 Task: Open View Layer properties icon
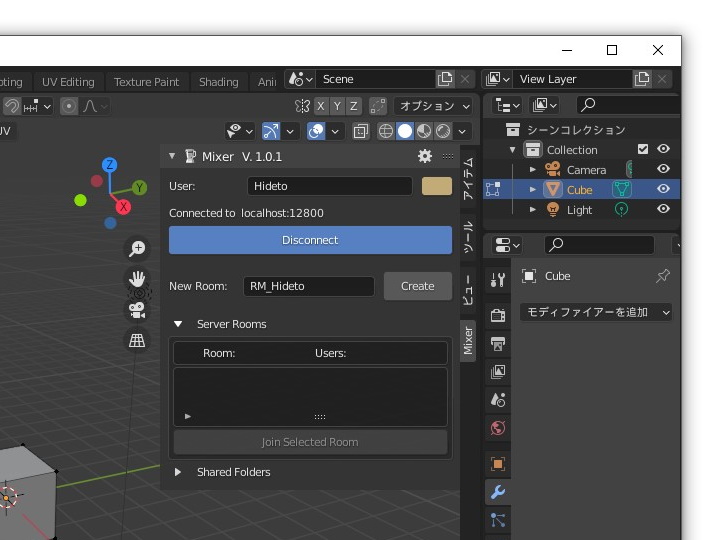pyautogui.click(x=498, y=371)
